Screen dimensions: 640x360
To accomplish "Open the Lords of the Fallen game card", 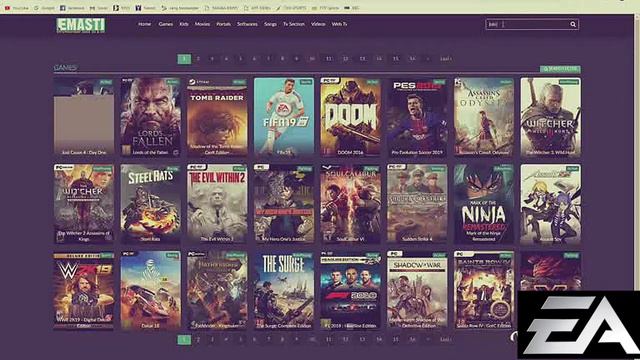I will click(x=151, y=117).
